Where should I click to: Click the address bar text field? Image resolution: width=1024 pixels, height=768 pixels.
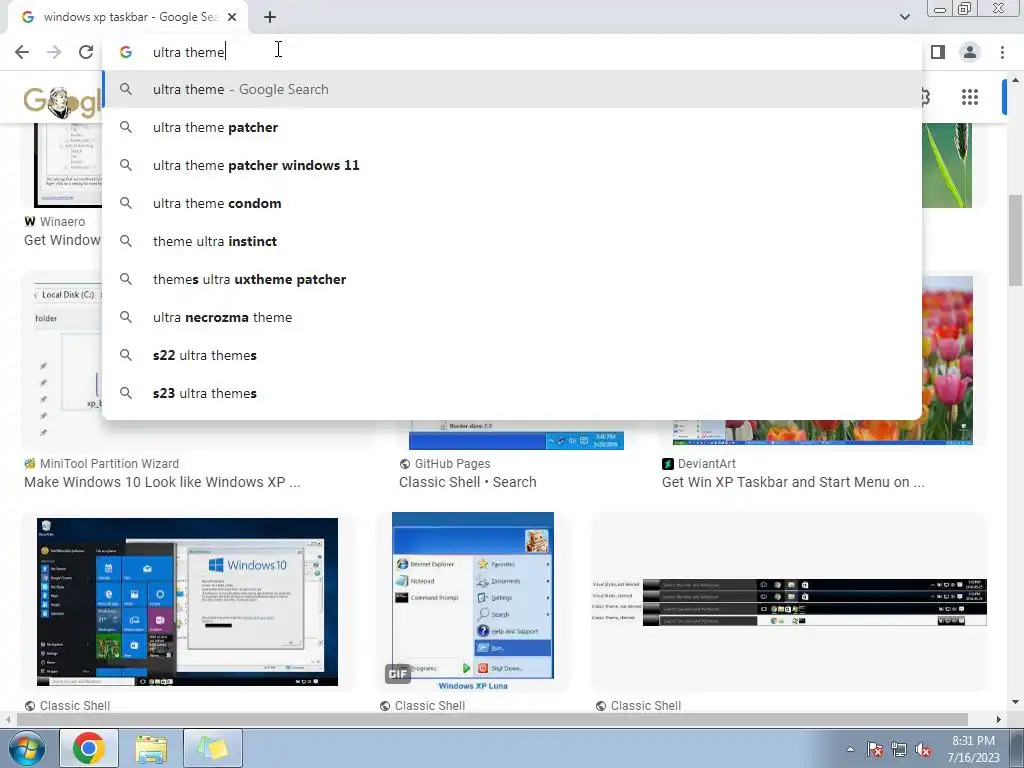click(512, 52)
